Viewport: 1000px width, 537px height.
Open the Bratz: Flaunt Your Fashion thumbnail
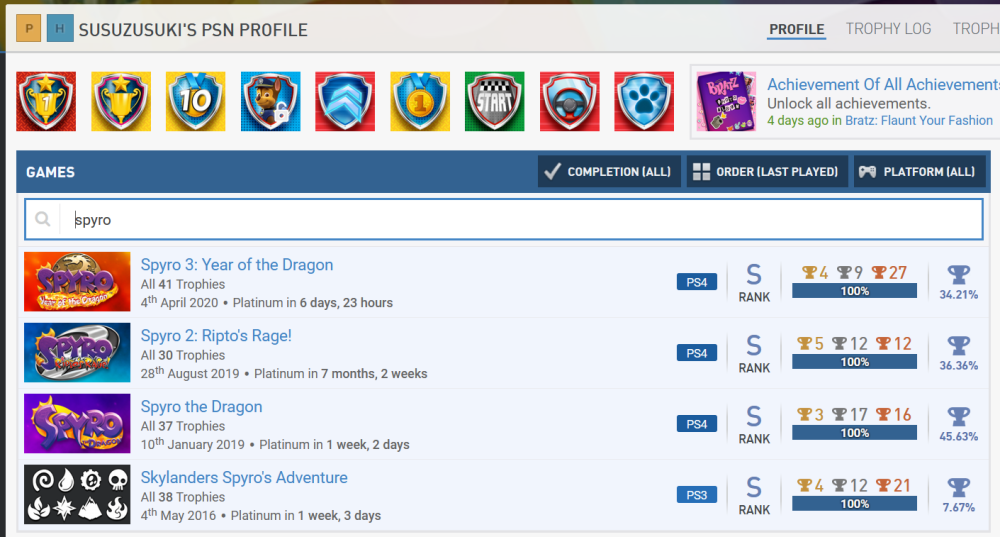(x=726, y=101)
